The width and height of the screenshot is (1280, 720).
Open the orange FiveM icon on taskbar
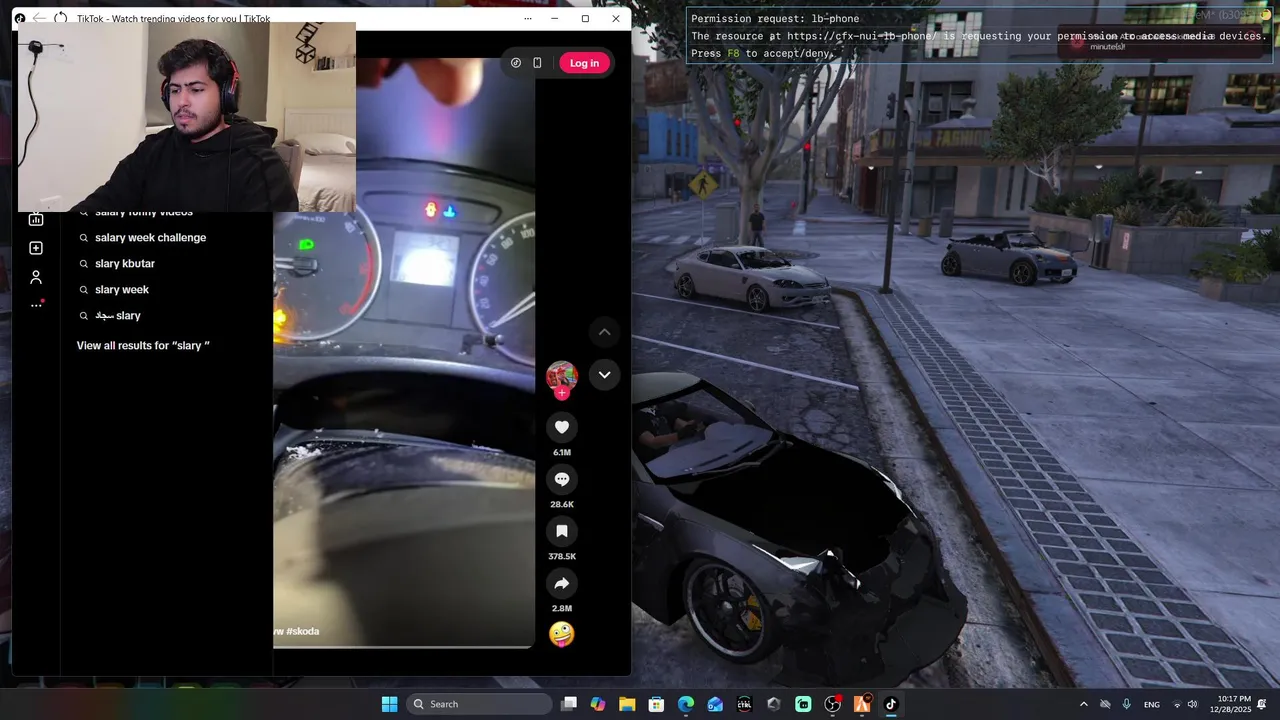tap(862, 704)
